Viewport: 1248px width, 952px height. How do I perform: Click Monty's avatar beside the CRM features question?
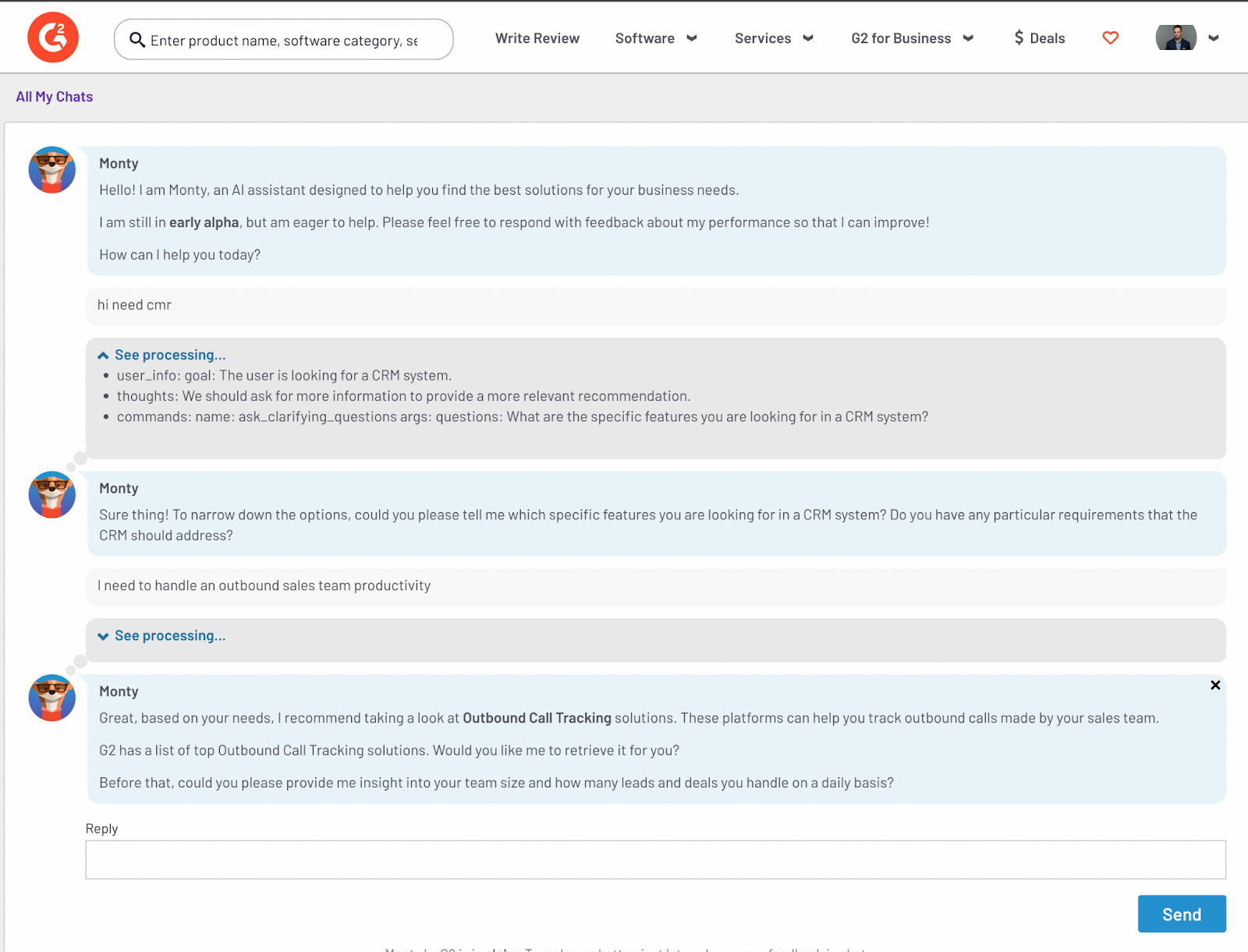pyautogui.click(x=52, y=495)
